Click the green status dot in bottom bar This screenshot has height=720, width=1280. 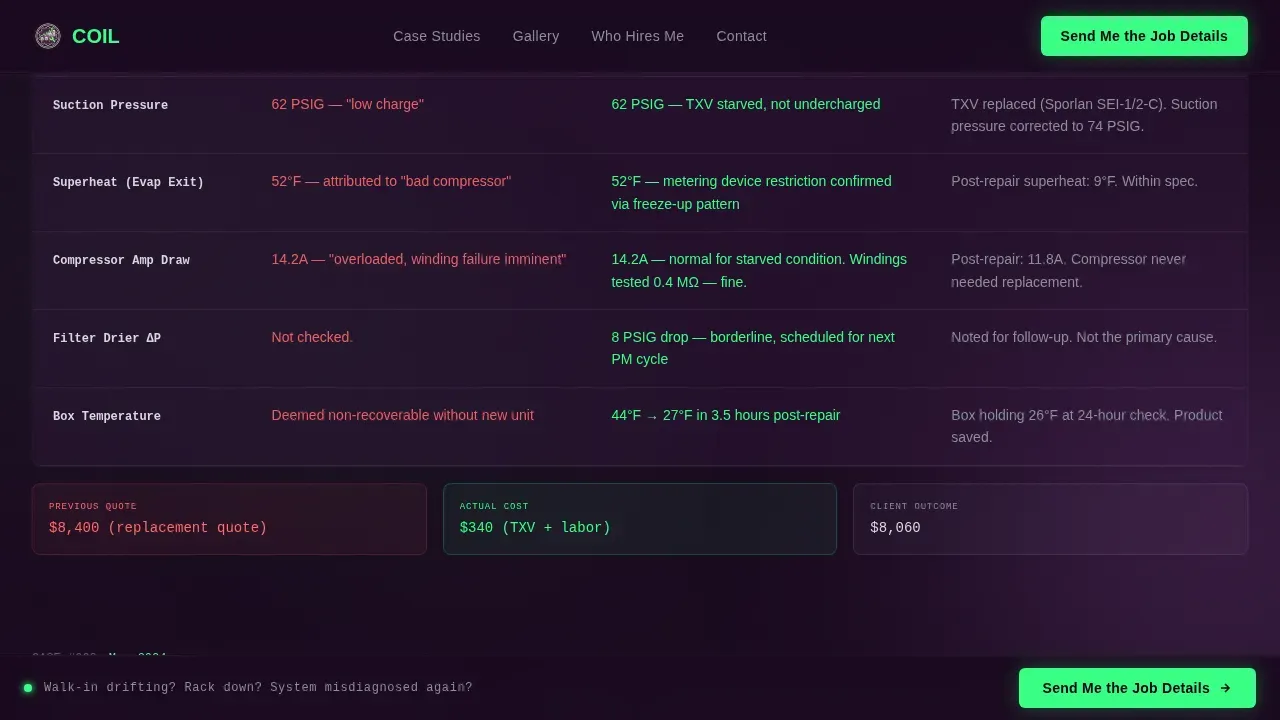point(28,688)
